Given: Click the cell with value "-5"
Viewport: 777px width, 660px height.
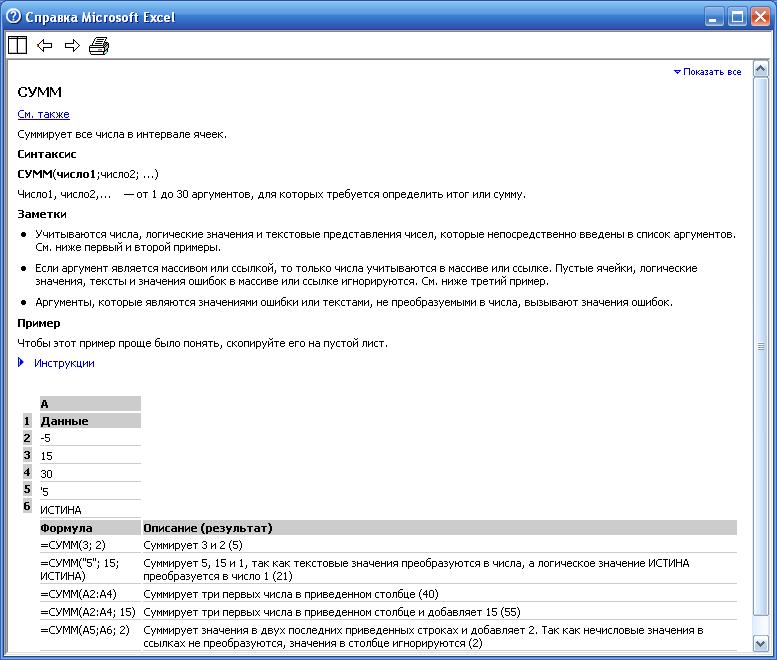Looking at the screenshot, I should (x=90, y=438).
